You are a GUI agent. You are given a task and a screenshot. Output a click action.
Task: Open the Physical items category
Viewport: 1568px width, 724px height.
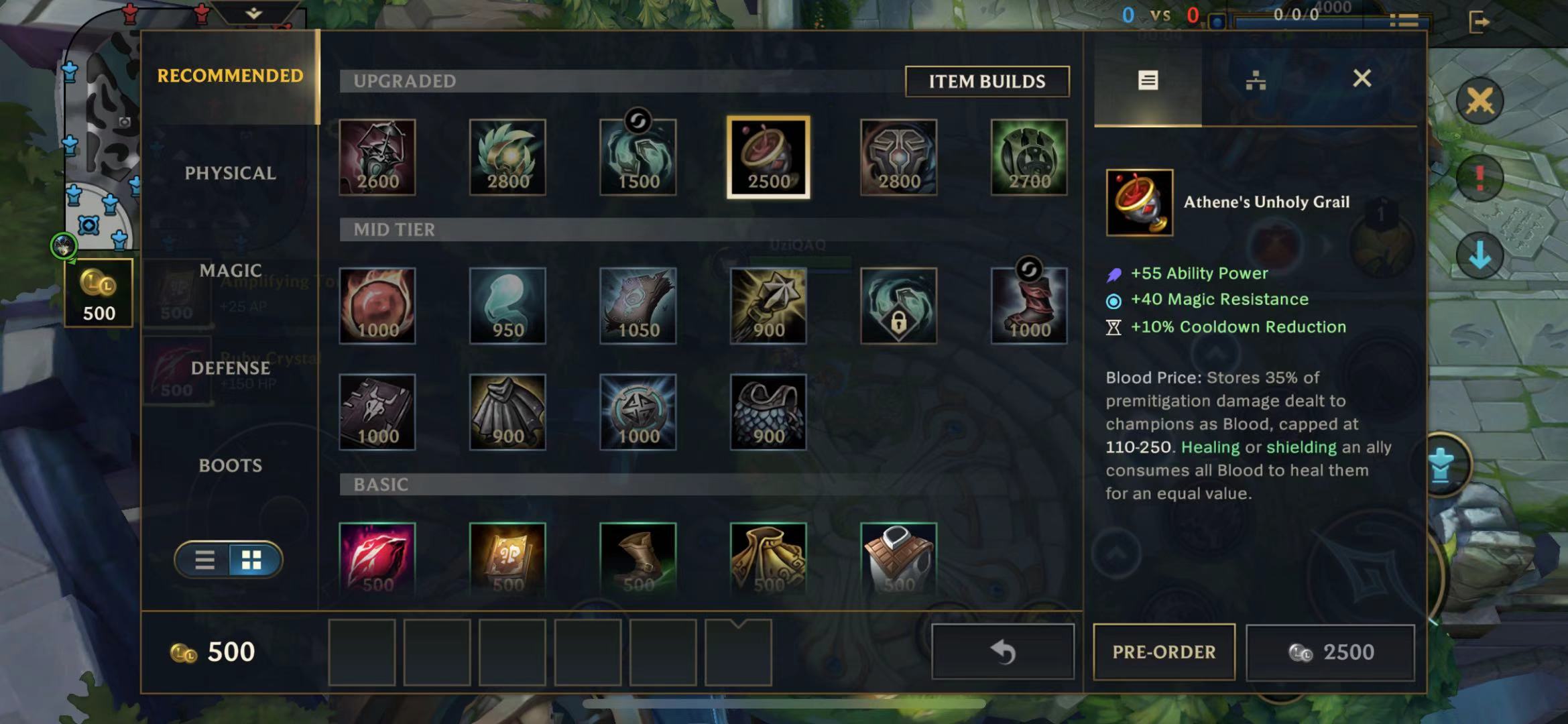tap(230, 173)
